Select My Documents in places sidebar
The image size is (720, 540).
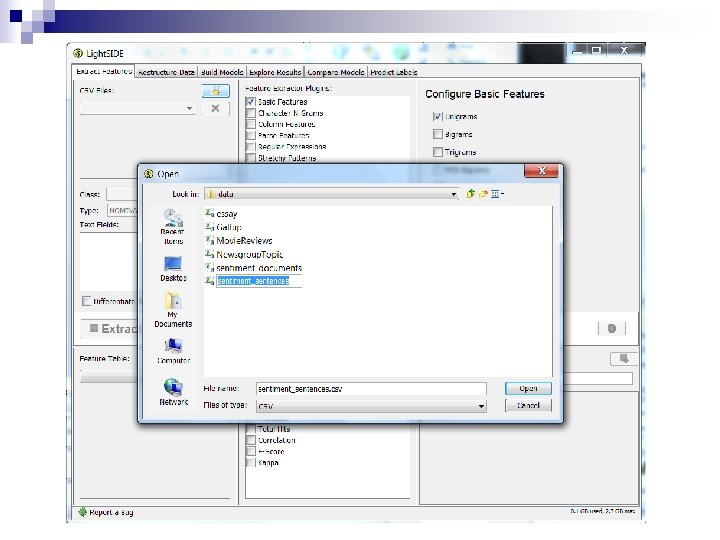point(173,309)
